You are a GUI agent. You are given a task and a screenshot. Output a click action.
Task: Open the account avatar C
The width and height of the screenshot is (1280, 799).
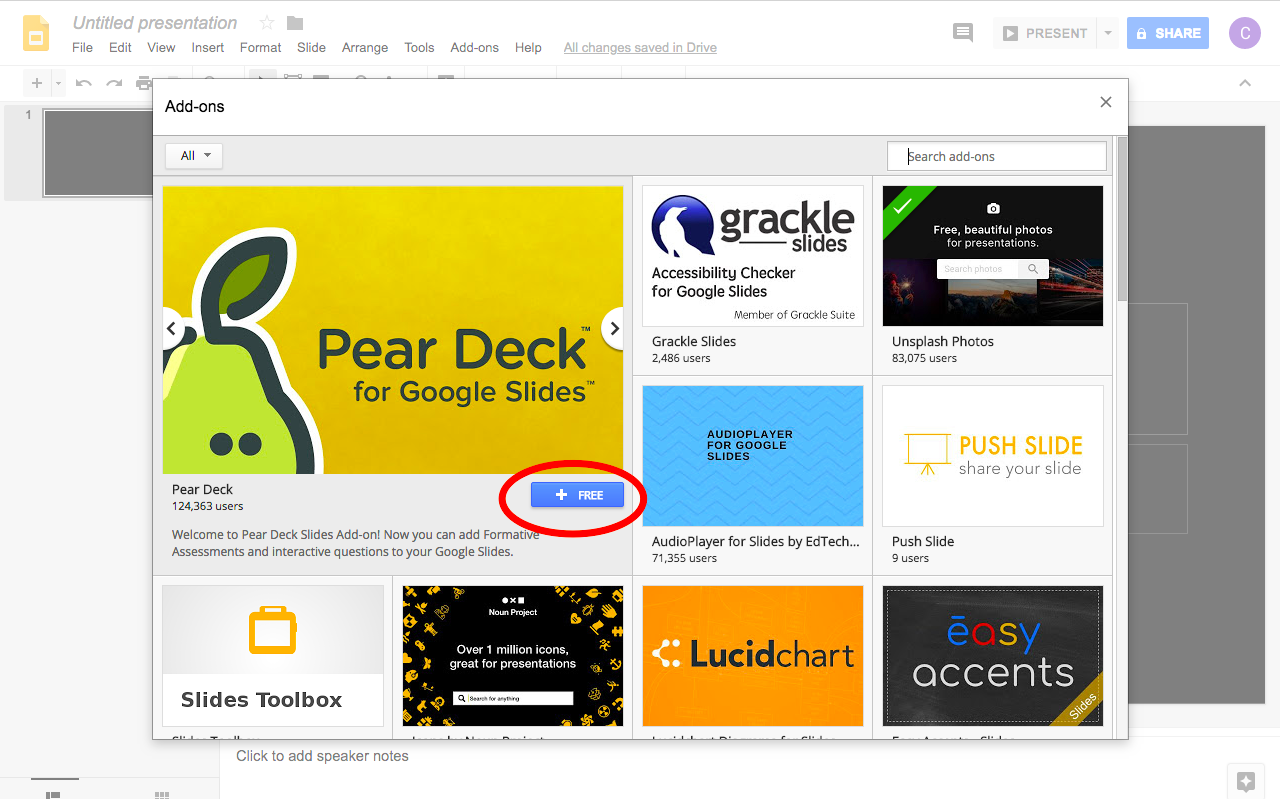point(1245,33)
